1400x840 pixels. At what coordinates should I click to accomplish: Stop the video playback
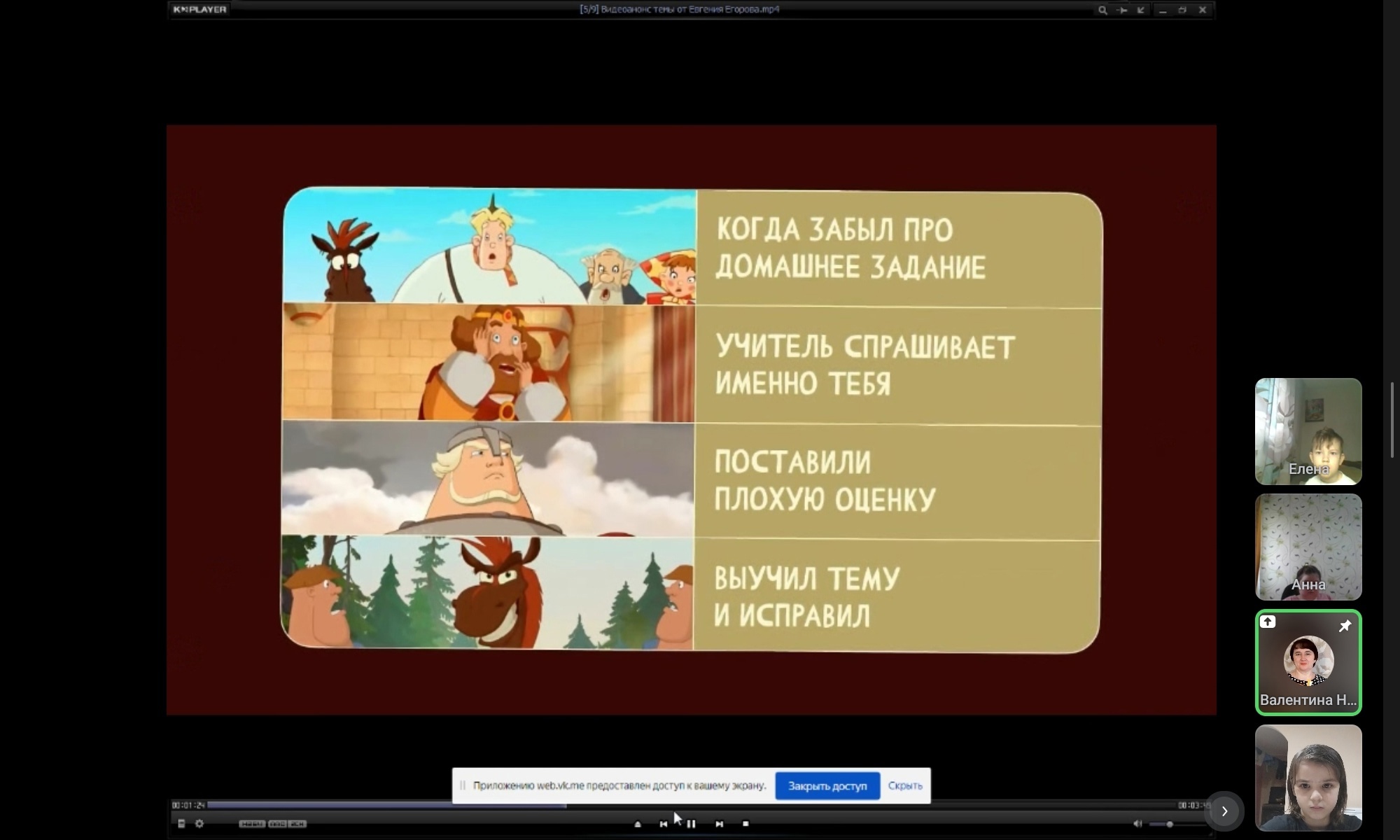pyautogui.click(x=745, y=824)
